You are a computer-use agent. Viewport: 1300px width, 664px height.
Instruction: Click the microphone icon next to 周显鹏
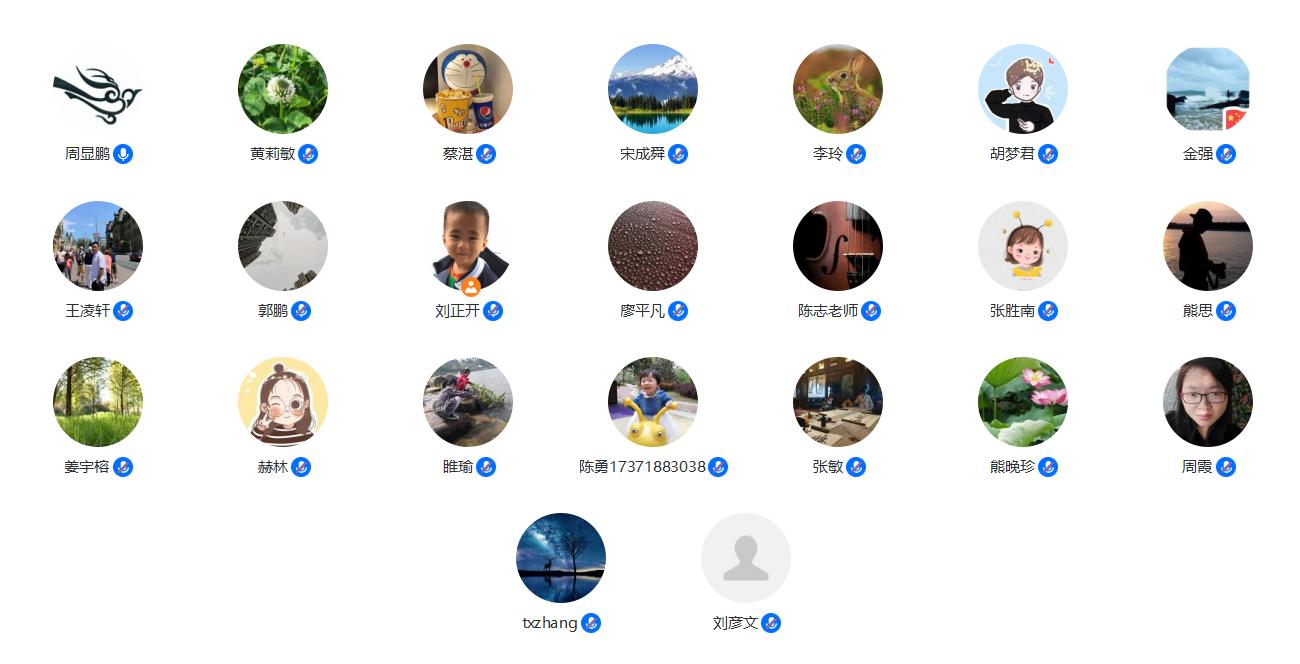[x=123, y=154]
